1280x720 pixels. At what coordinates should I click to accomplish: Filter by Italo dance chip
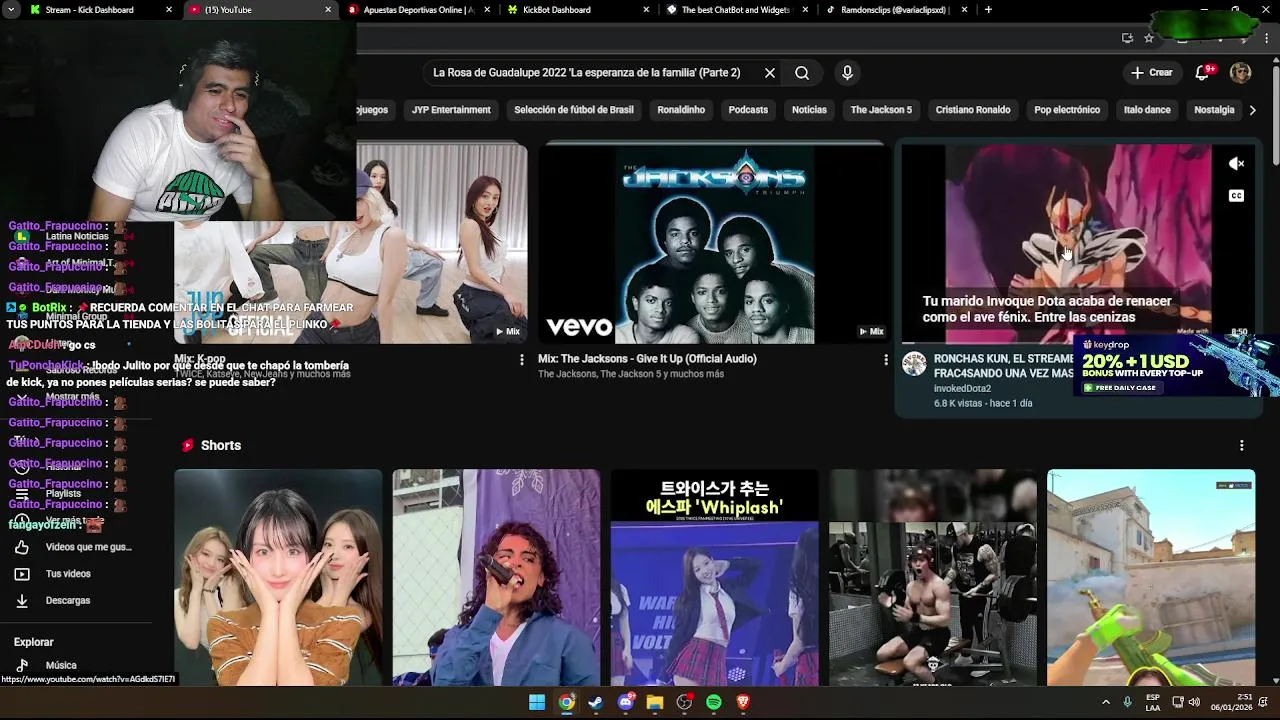click(x=1147, y=110)
